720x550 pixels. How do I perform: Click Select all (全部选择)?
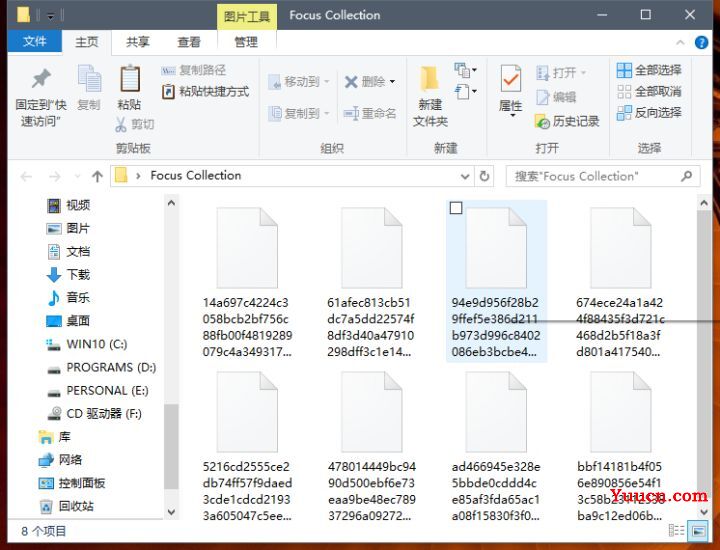click(649, 70)
